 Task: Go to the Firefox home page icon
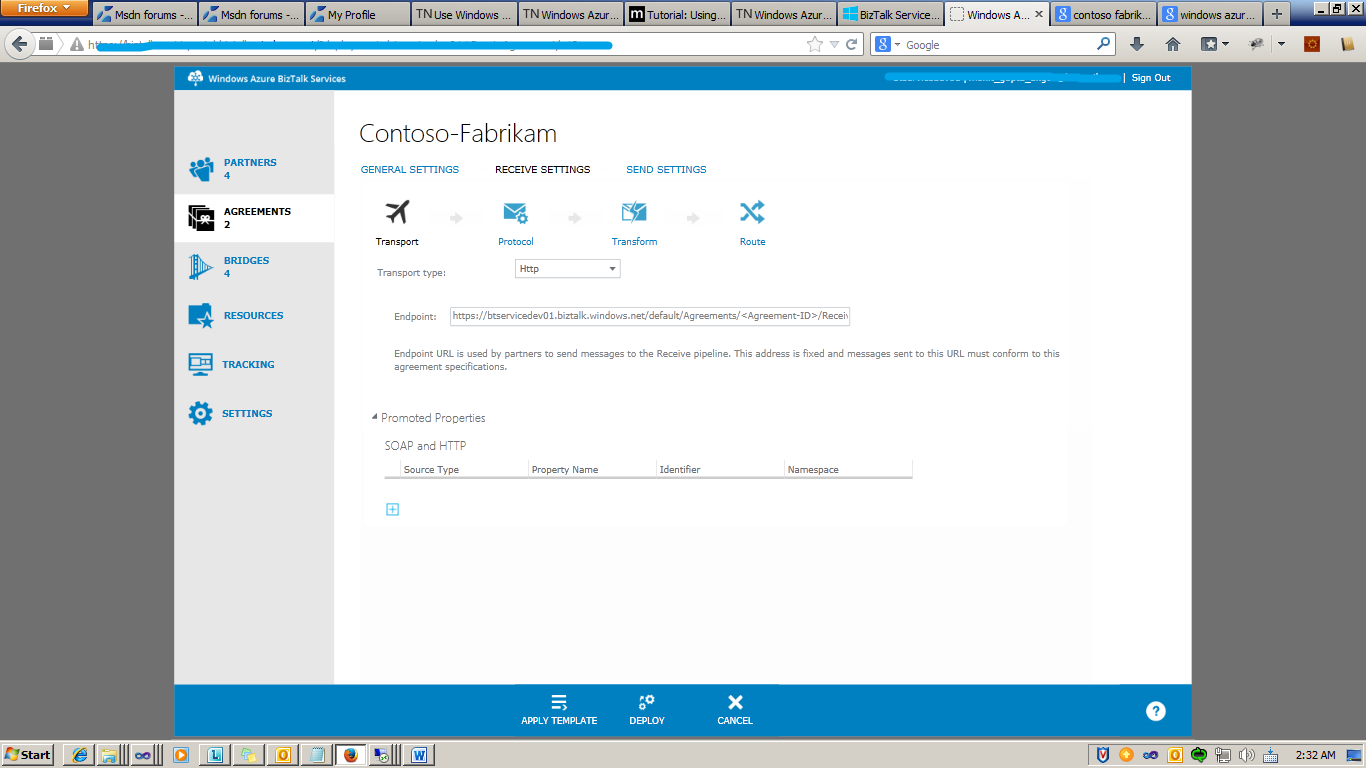point(1173,44)
